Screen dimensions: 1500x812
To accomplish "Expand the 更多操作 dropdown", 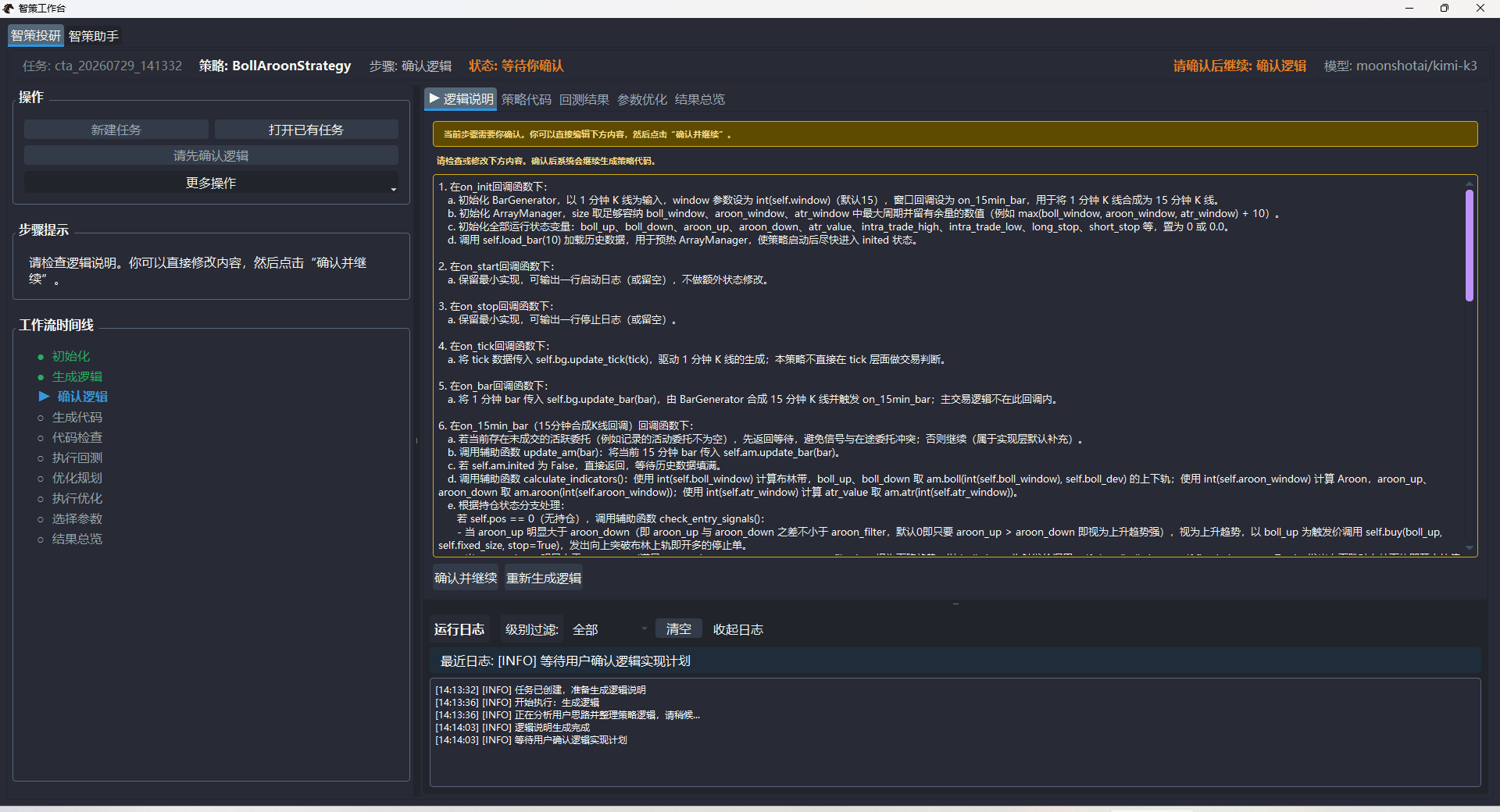I will coord(211,183).
